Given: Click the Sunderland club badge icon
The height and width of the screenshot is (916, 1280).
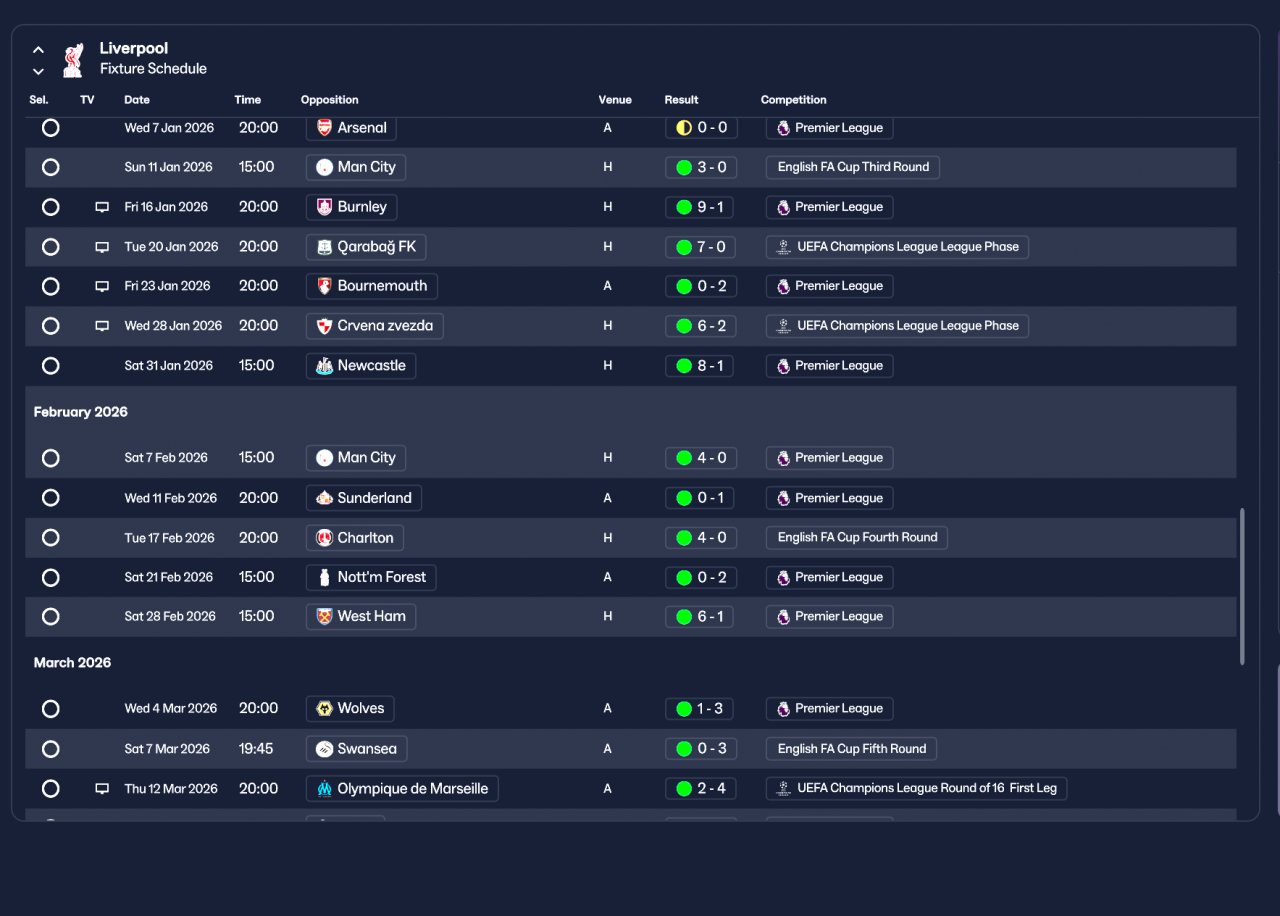Looking at the screenshot, I should coord(324,498).
